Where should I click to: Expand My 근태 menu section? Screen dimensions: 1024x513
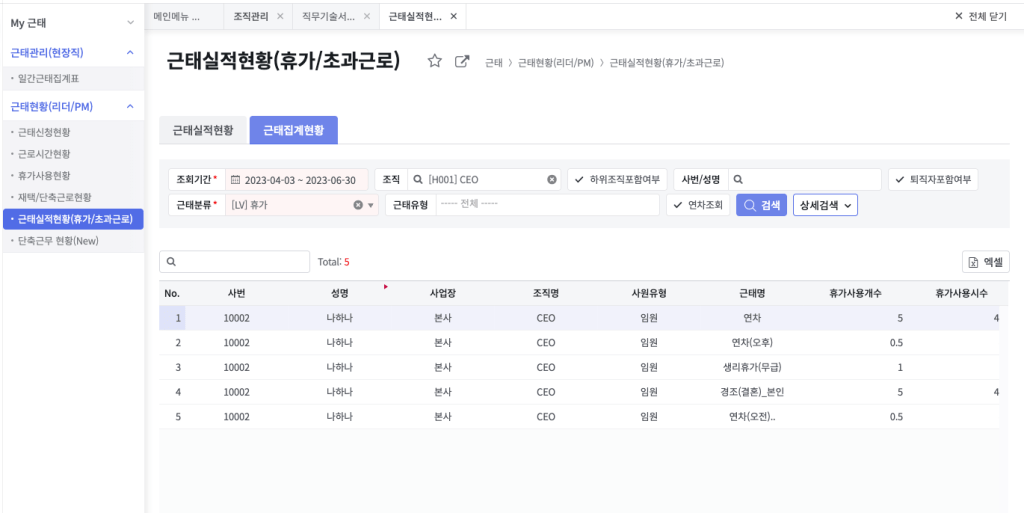tap(130, 23)
